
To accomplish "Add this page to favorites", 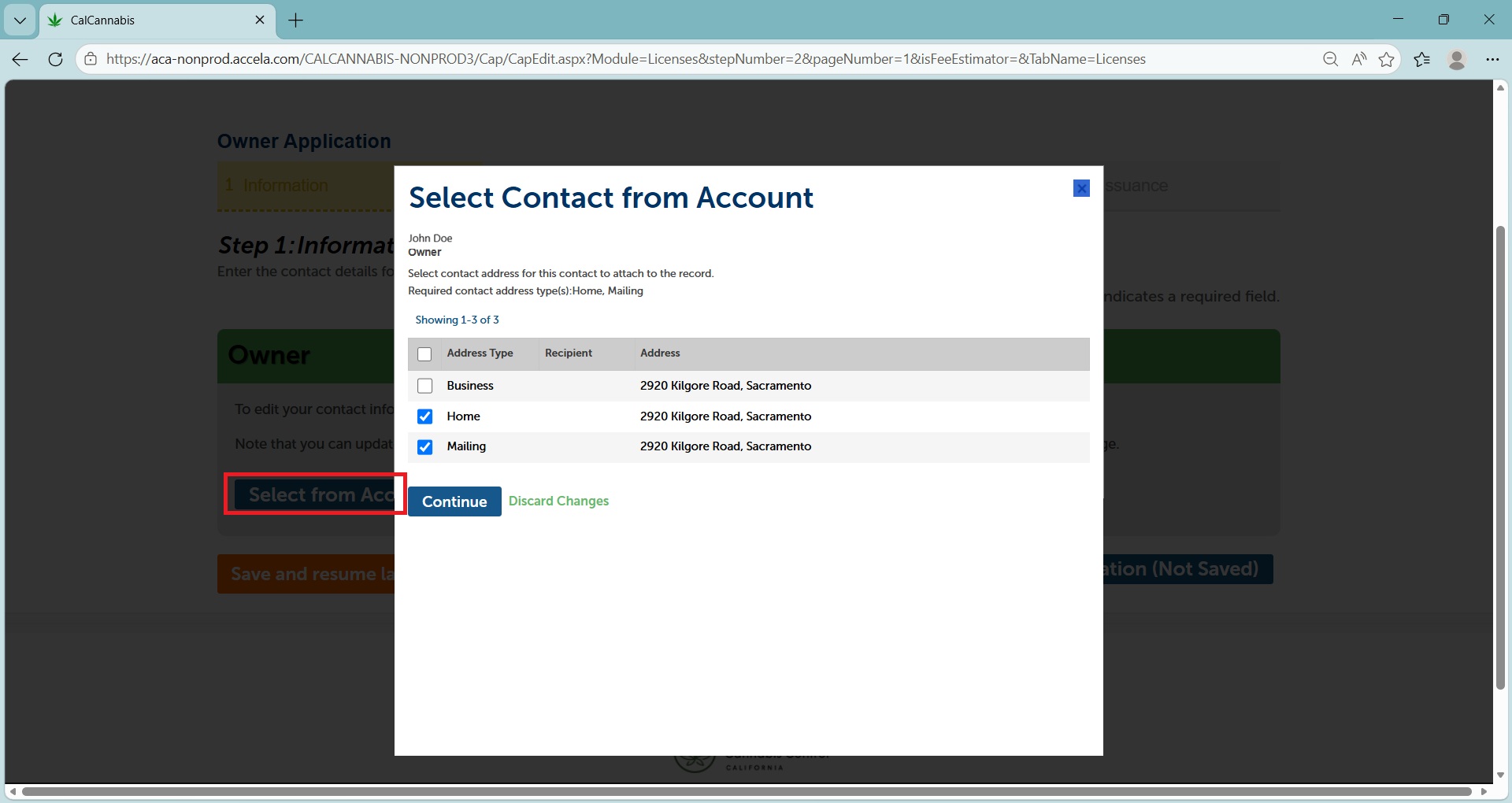I will click(x=1387, y=59).
